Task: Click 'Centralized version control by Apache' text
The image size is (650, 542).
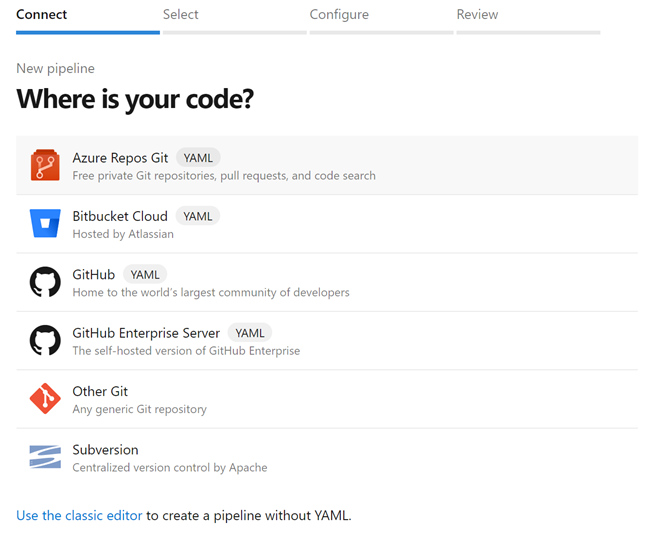Action: (x=170, y=468)
